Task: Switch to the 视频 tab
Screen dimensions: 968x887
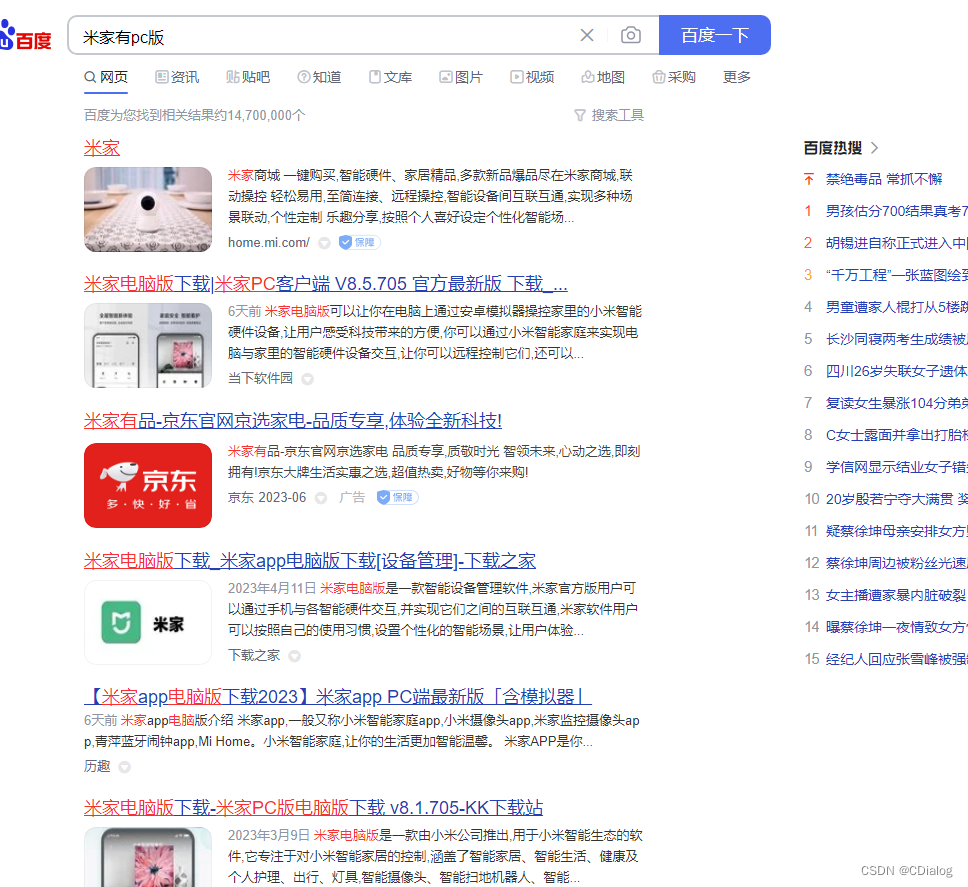Action: coord(532,77)
